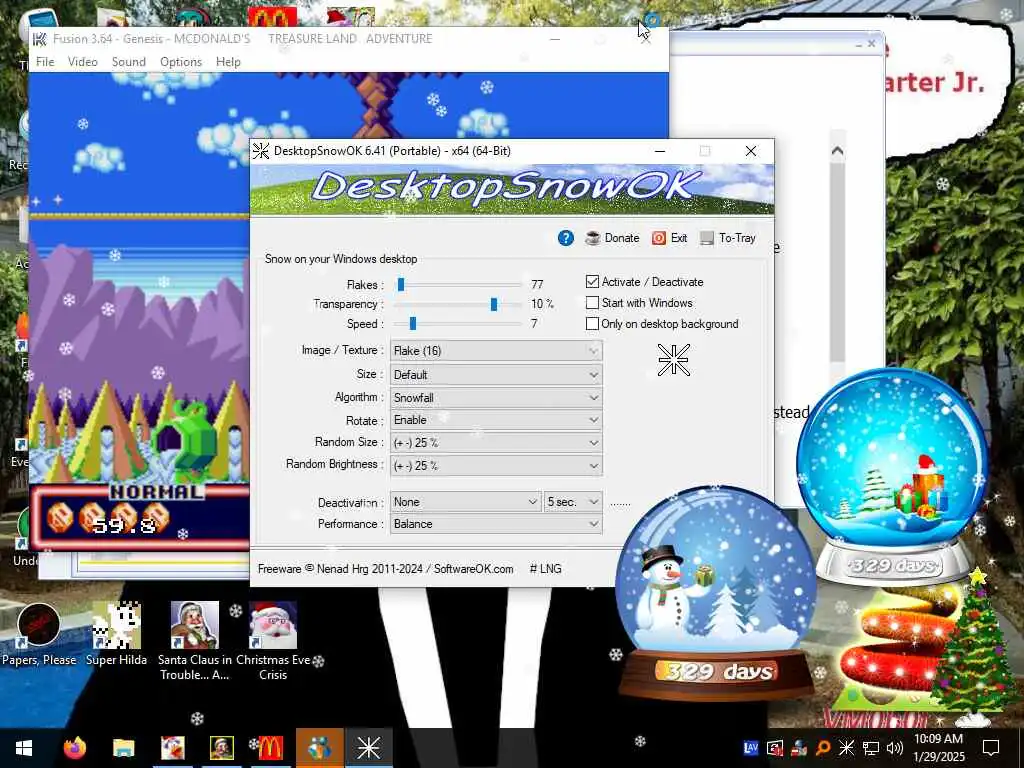This screenshot has width=1024, height=768.
Task: Open the SoftwareOK.com freeware link
Action: [x=473, y=569]
